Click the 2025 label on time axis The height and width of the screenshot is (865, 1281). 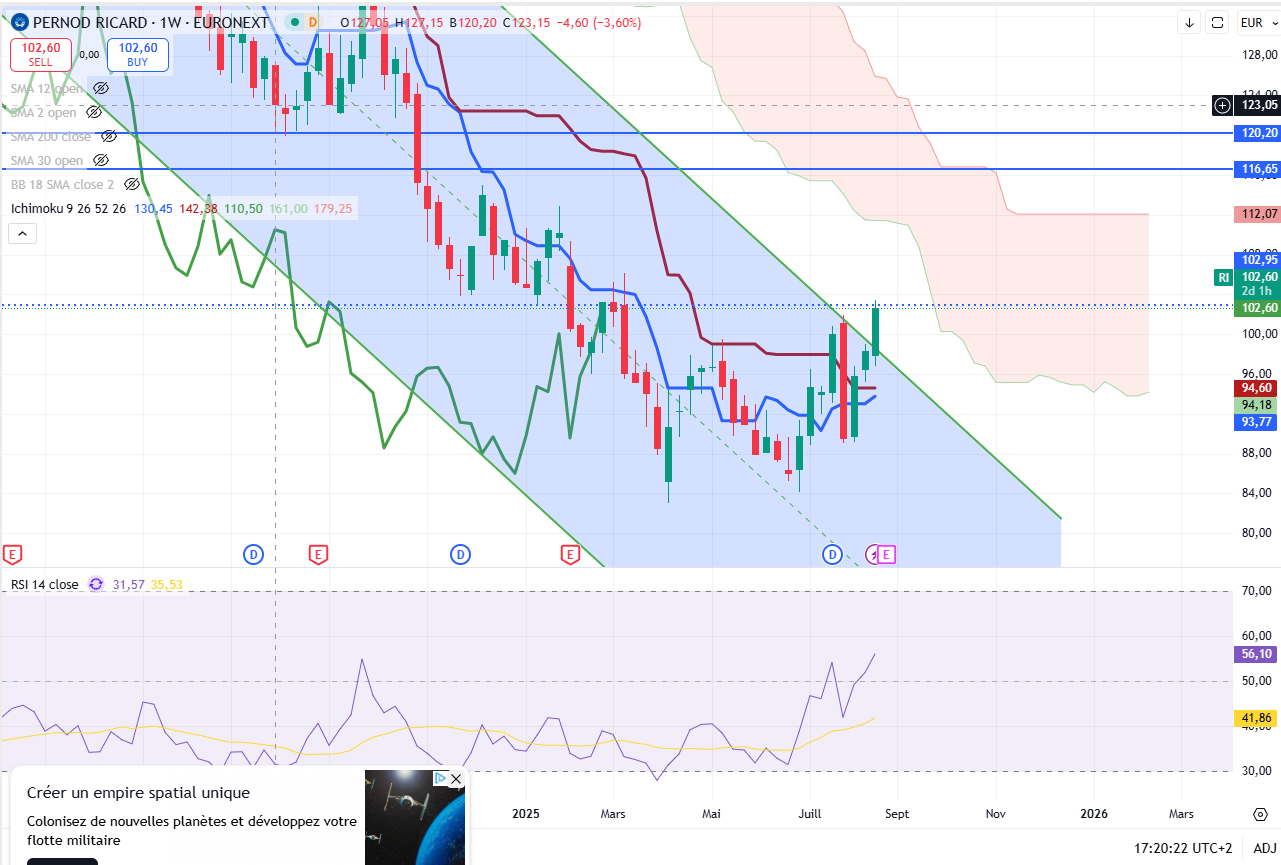[525, 814]
